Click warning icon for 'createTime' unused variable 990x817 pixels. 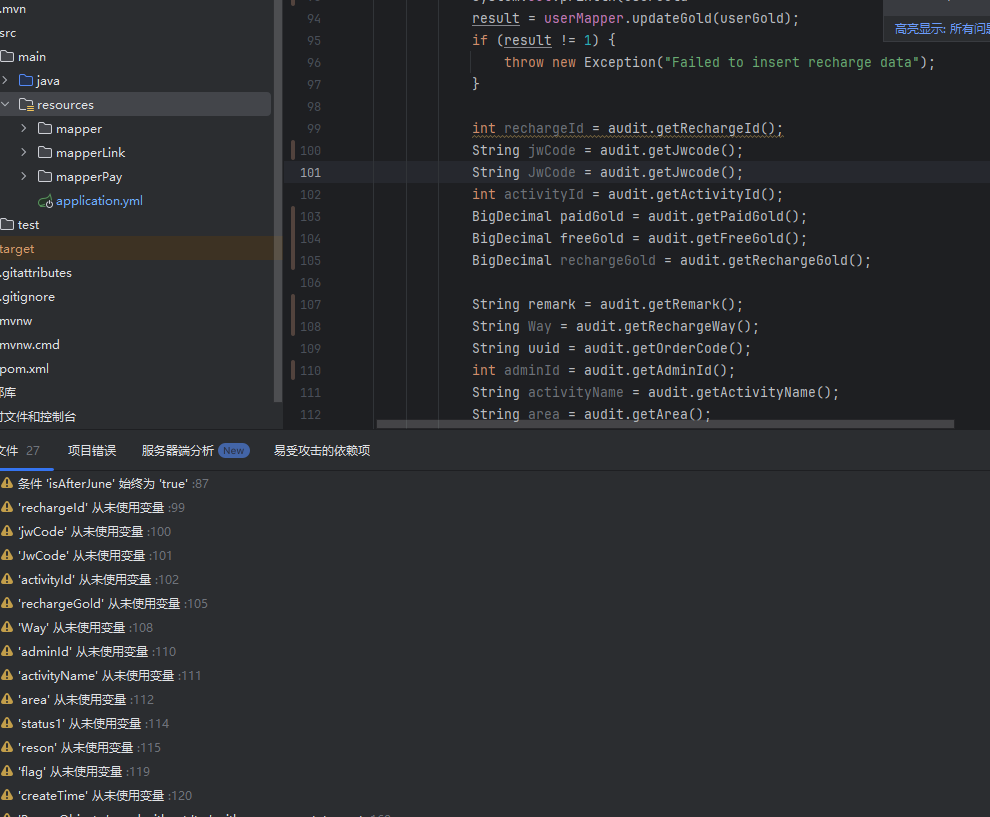pos(7,795)
